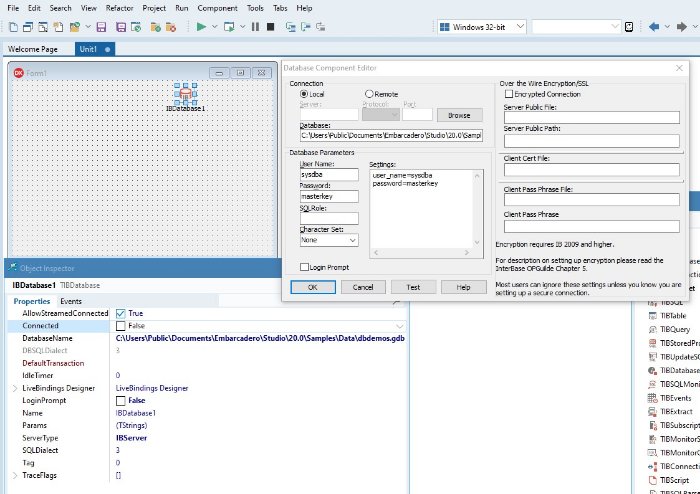Open the File menu
The width and height of the screenshot is (700, 494).
(13, 8)
